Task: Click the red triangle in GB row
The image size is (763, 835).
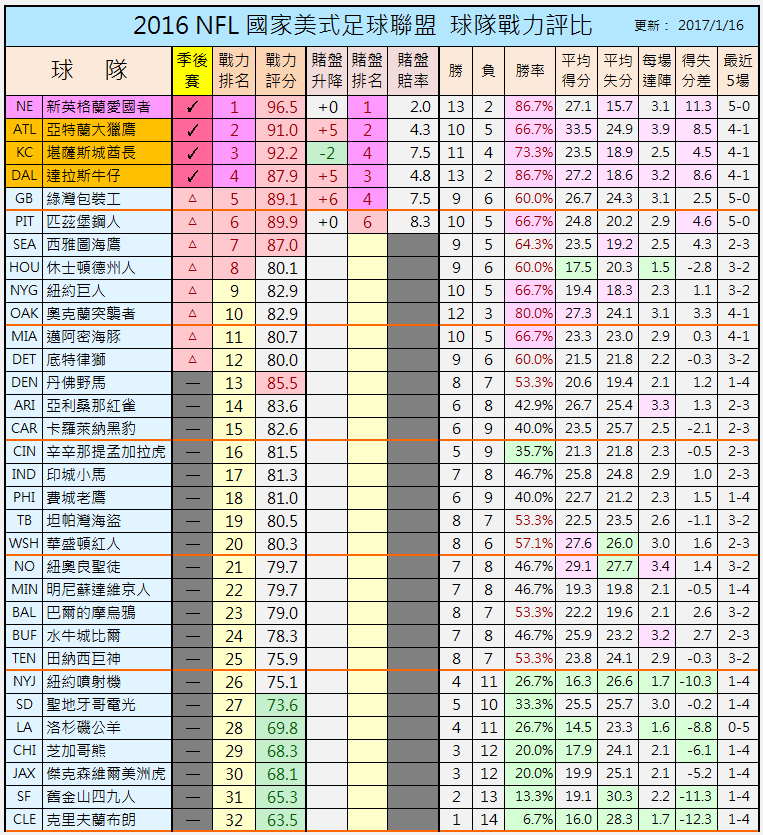Action: tap(192, 199)
